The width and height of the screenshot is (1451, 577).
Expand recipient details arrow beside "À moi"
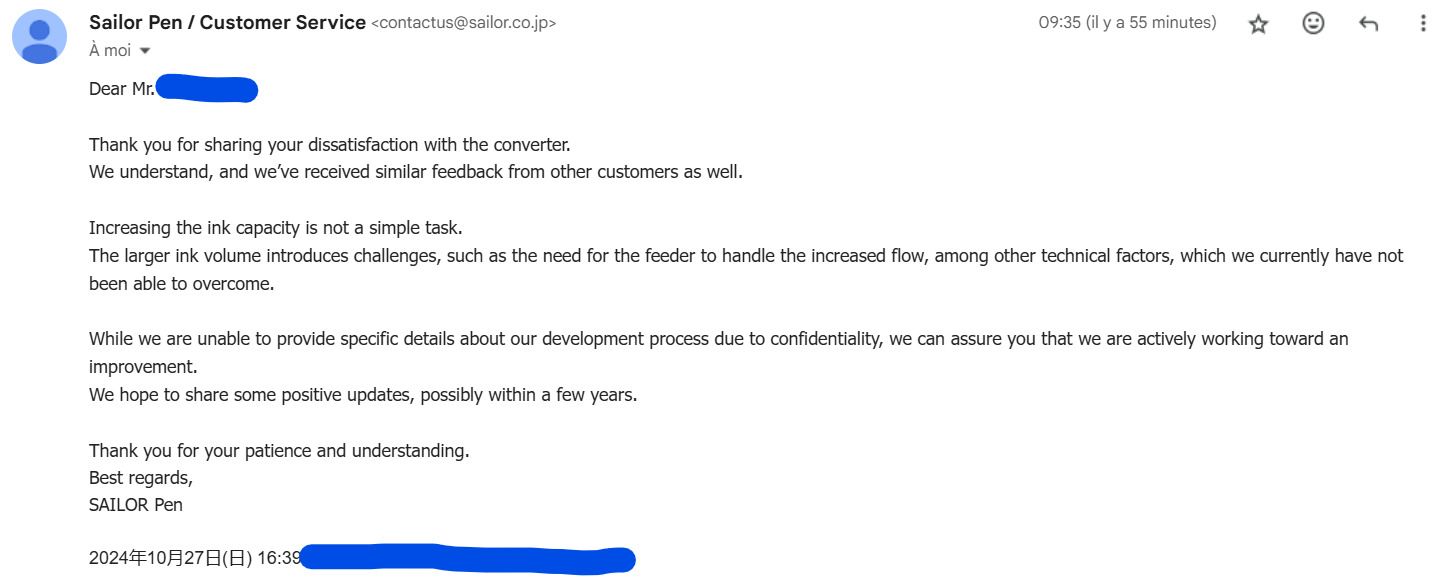coord(145,51)
